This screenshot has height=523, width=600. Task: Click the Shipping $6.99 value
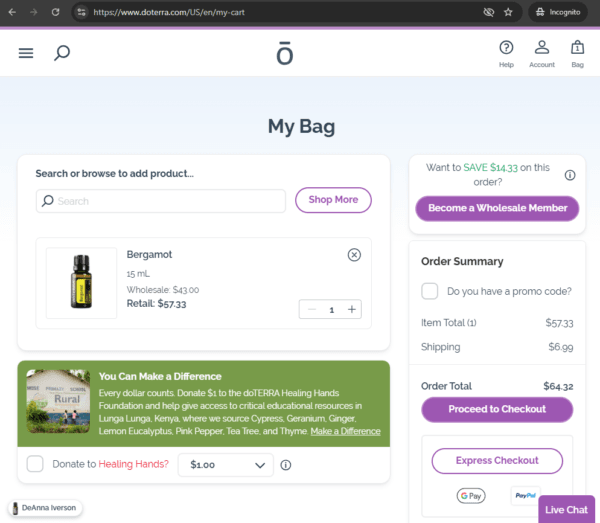point(561,347)
